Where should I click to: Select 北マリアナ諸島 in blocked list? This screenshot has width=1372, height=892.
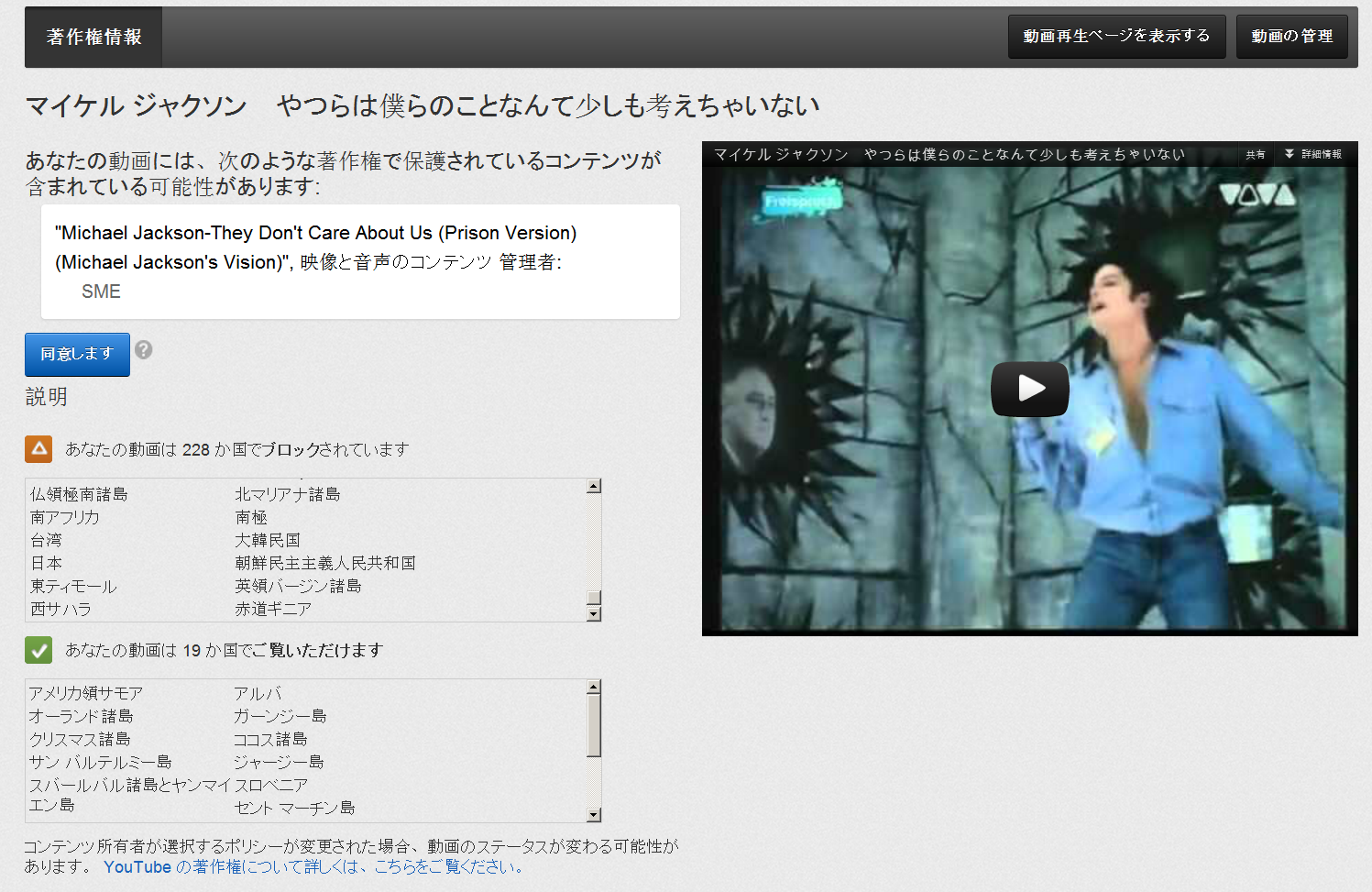(x=288, y=494)
